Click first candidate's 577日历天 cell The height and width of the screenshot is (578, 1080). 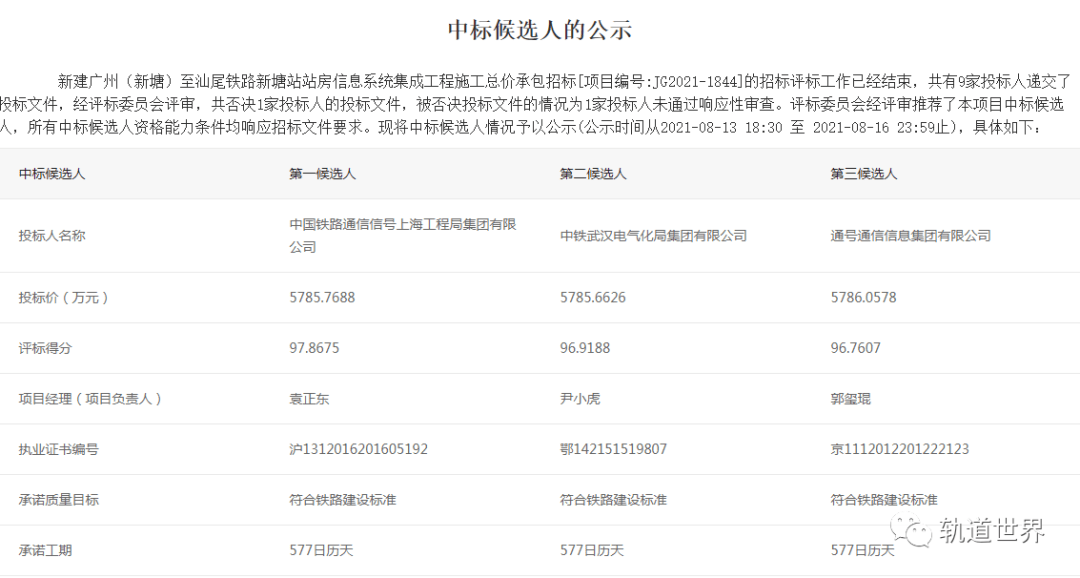[x=321, y=550]
